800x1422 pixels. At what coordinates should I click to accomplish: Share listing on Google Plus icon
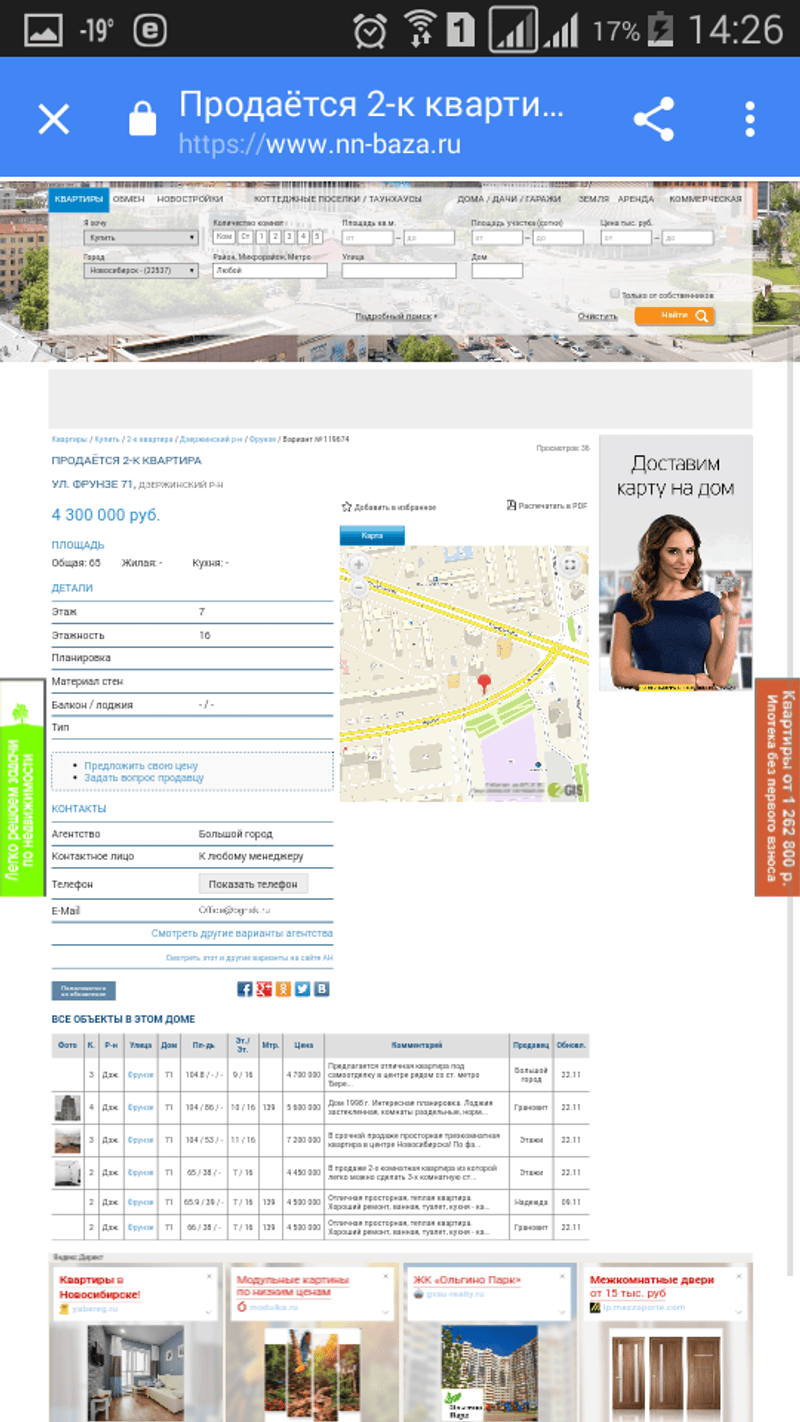pos(264,989)
